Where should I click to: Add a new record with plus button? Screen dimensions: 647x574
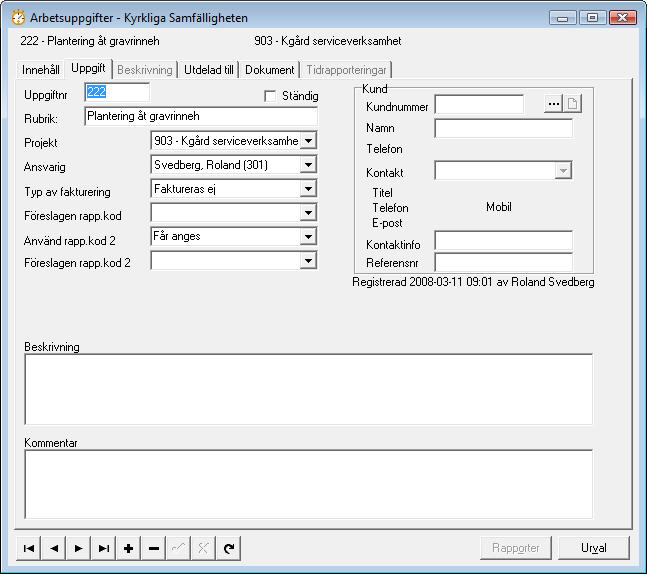(128, 548)
